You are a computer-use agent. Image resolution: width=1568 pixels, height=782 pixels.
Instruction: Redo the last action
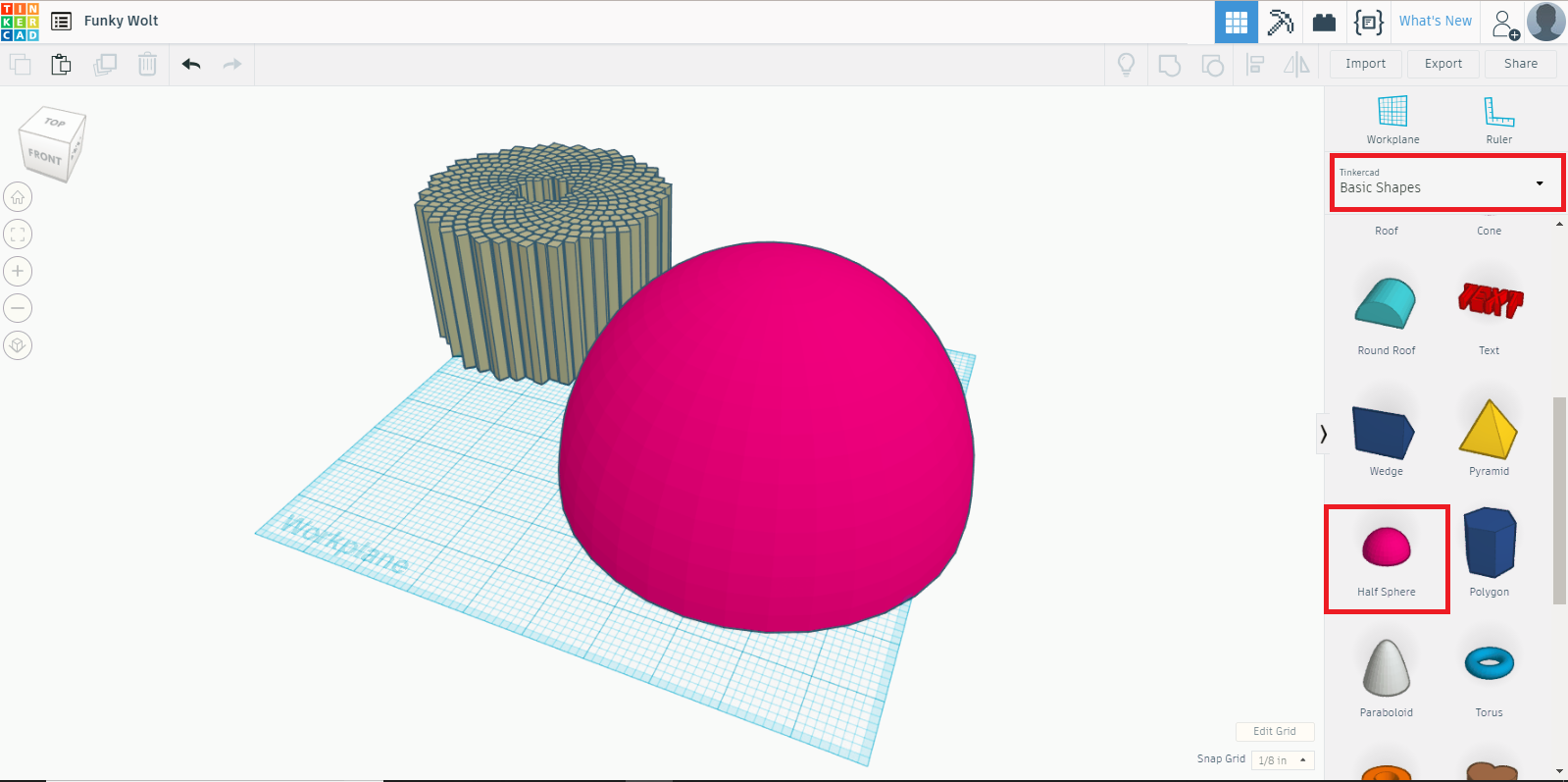tap(232, 65)
